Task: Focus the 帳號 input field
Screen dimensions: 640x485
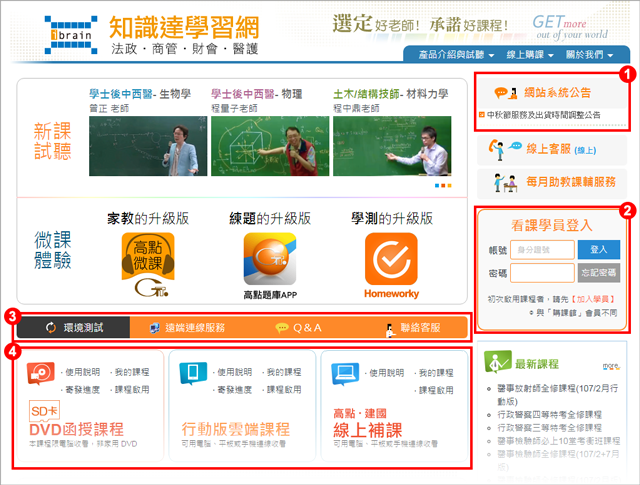Action: 542,249
